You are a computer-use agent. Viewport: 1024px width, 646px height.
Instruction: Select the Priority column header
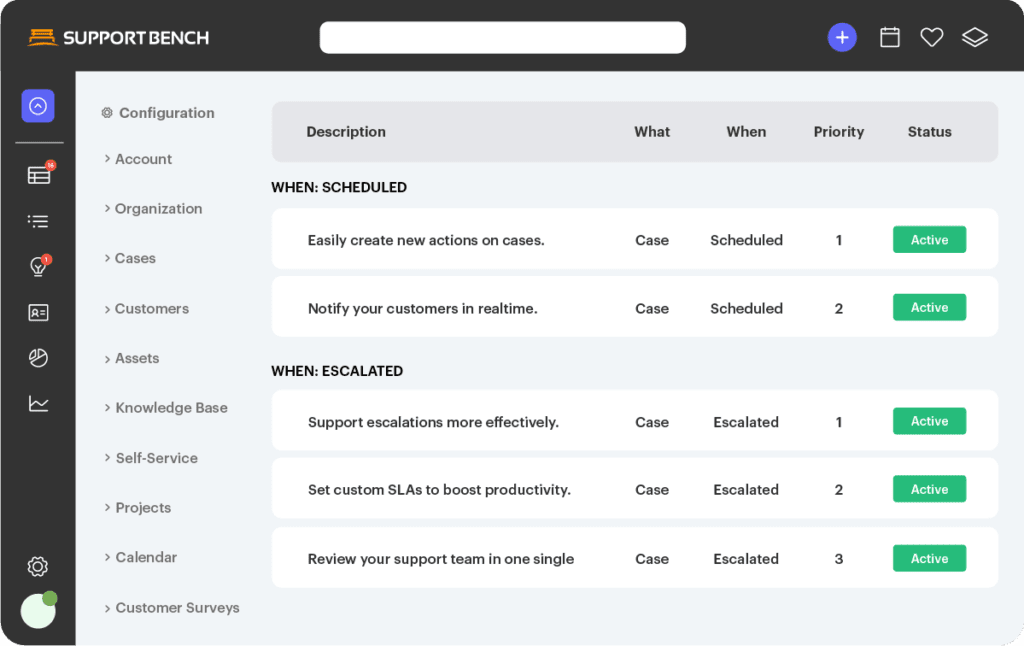838,132
